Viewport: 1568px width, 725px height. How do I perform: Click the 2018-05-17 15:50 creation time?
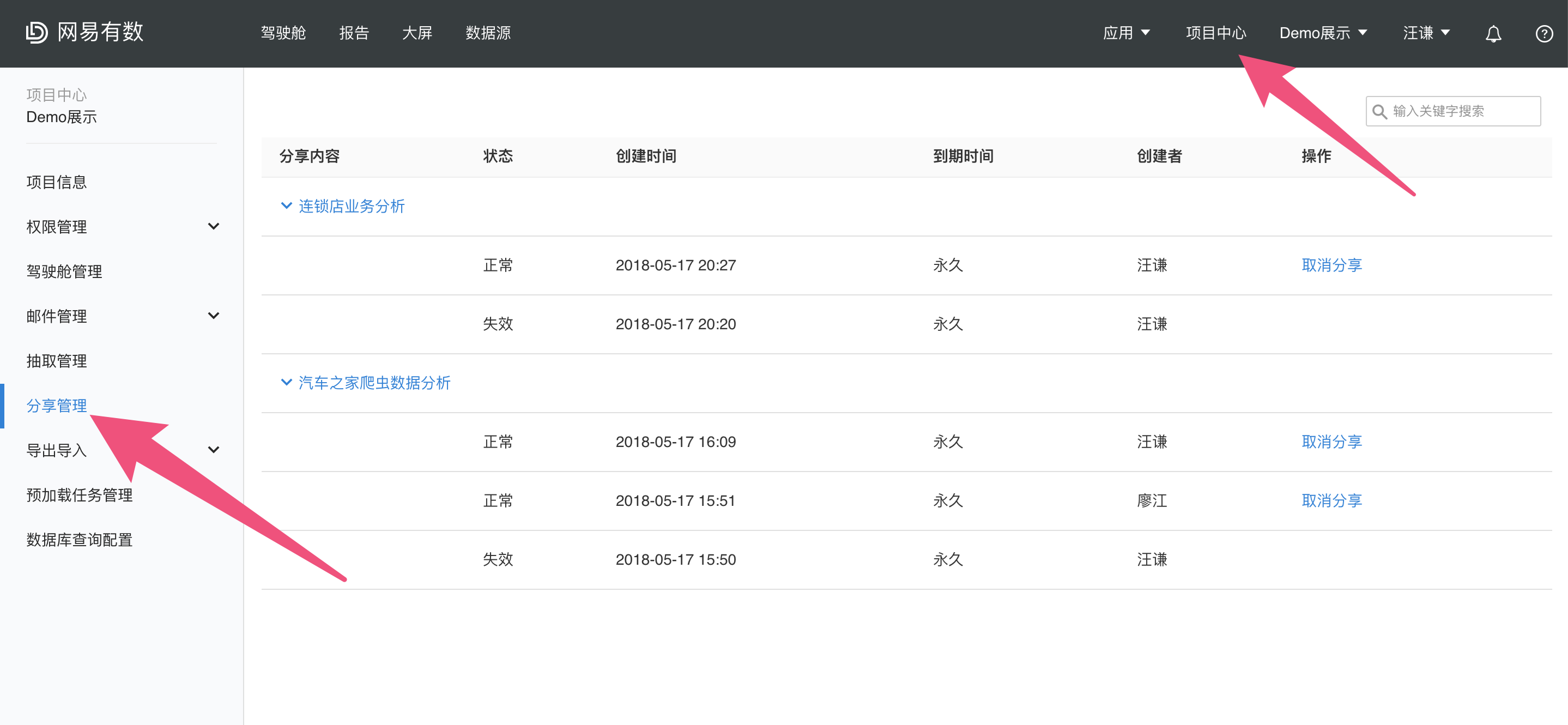[676, 560]
